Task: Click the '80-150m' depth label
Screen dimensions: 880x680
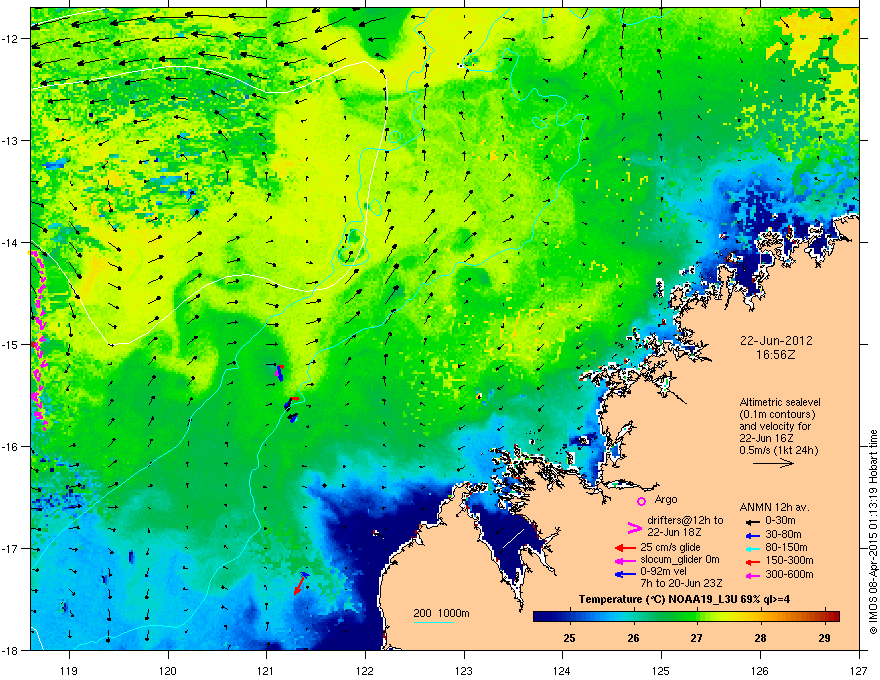Action: pos(786,547)
